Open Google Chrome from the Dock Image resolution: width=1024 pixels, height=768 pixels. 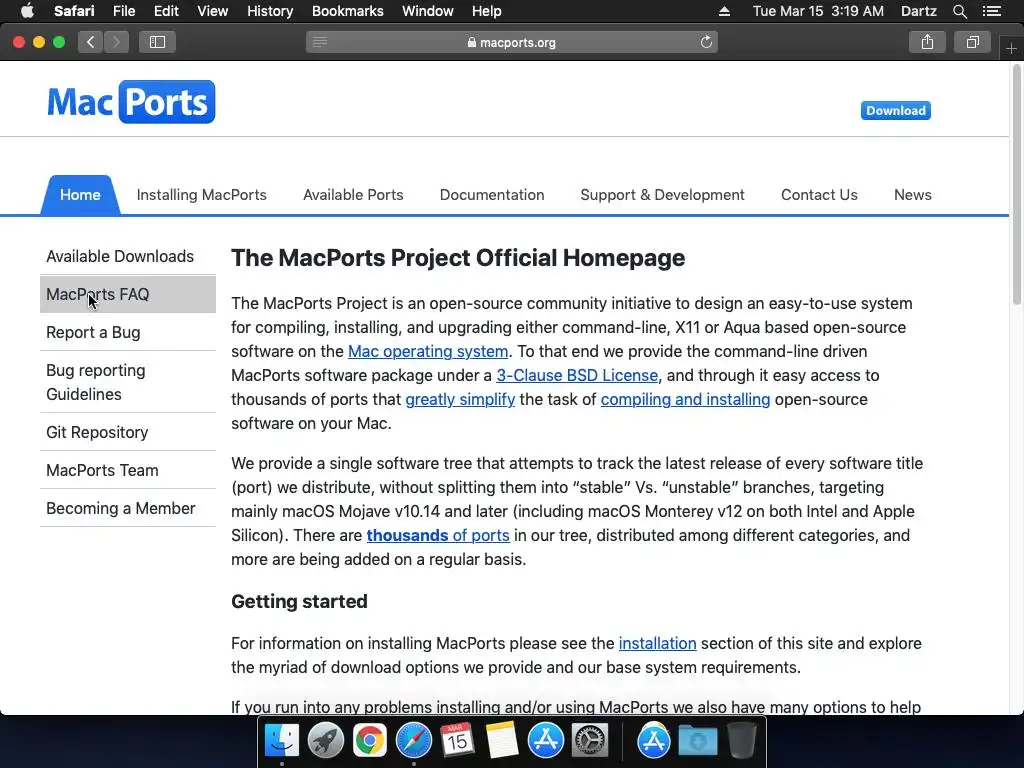point(370,741)
